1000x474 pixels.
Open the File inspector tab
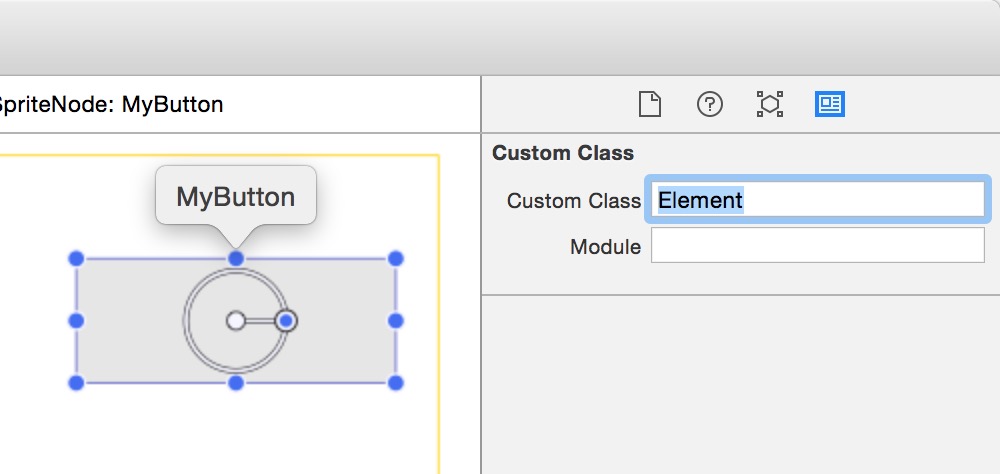click(x=650, y=104)
